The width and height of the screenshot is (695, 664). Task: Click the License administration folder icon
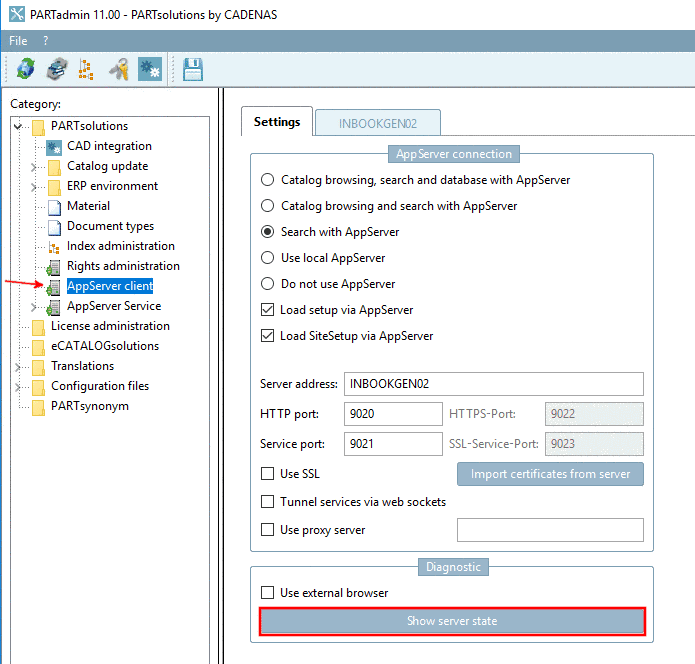pyautogui.click(x=39, y=327)
